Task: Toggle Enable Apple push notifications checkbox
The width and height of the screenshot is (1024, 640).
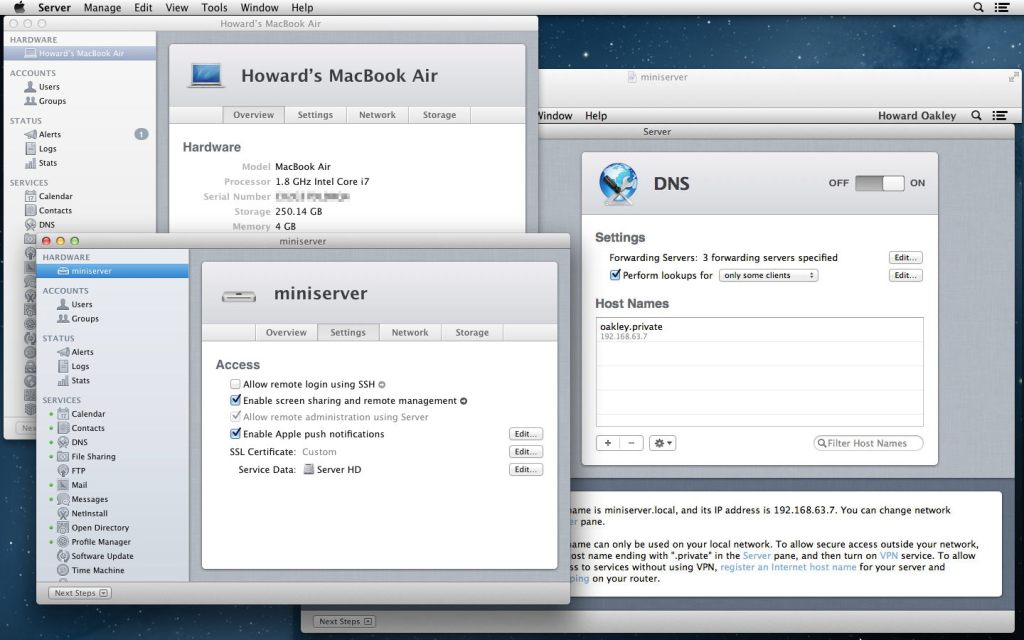Action: (x=235, y=433)
